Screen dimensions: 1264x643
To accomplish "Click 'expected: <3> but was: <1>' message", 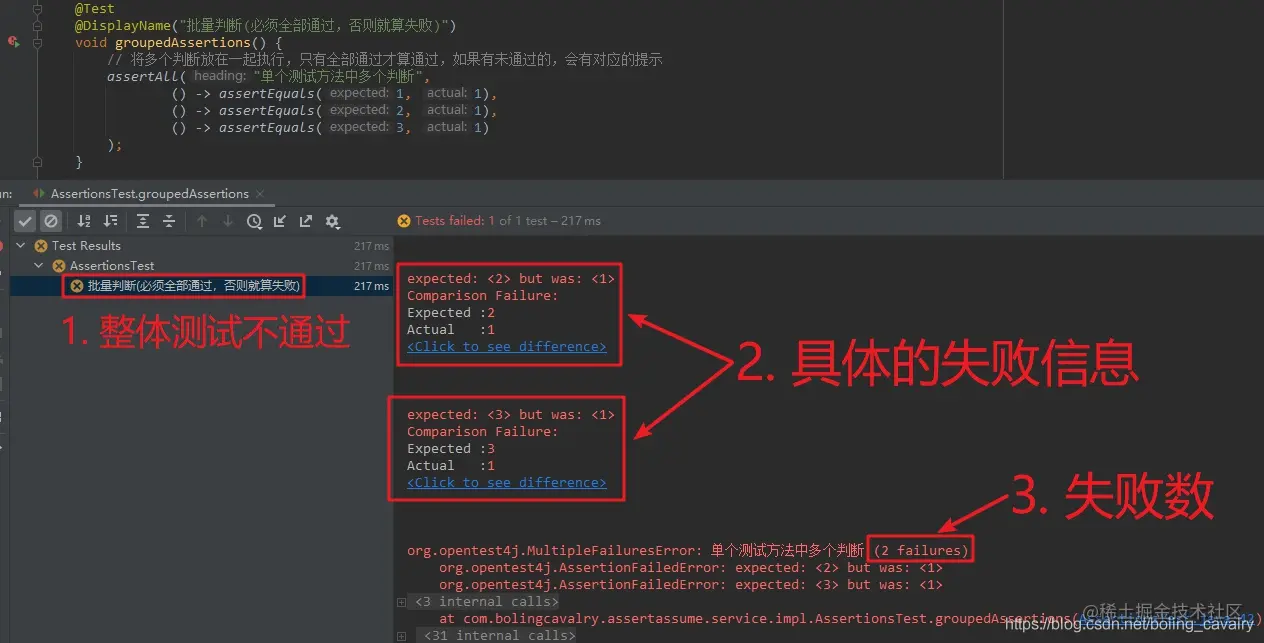I will [510, 414].
